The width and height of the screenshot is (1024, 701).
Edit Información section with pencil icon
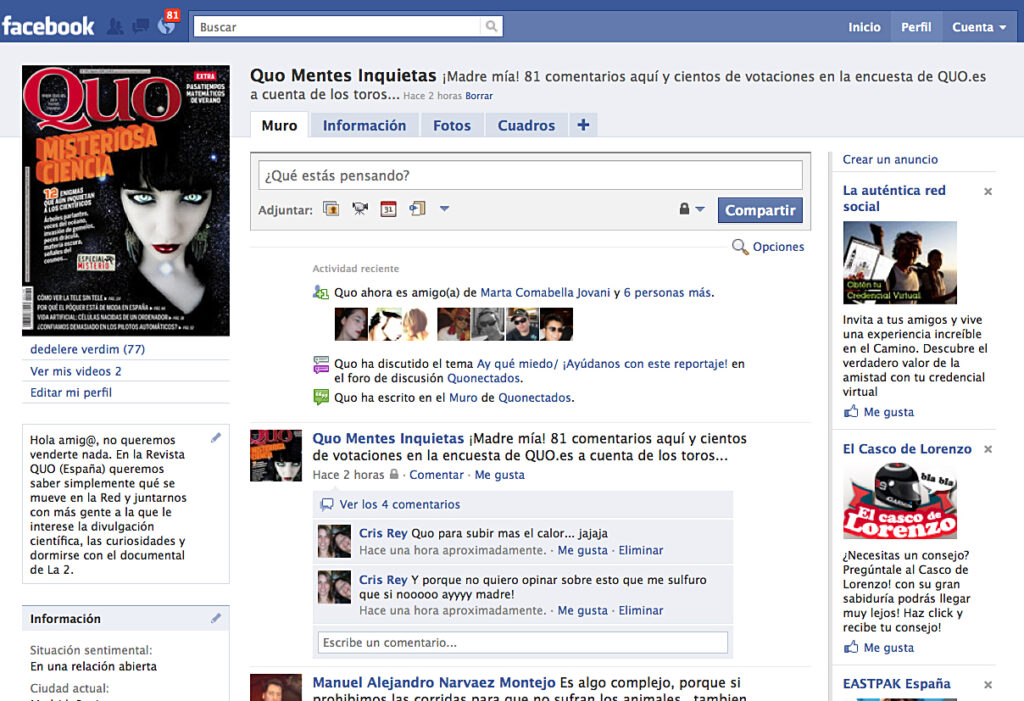pyautogui.click(x=216, y=618)
